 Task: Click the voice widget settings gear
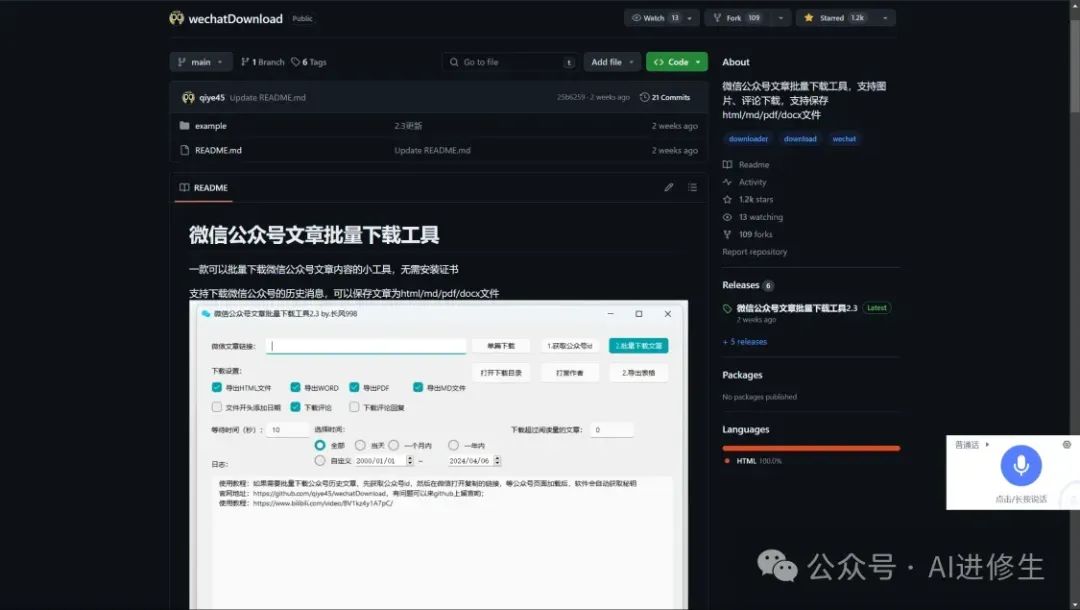click(x=1066, y=445)
